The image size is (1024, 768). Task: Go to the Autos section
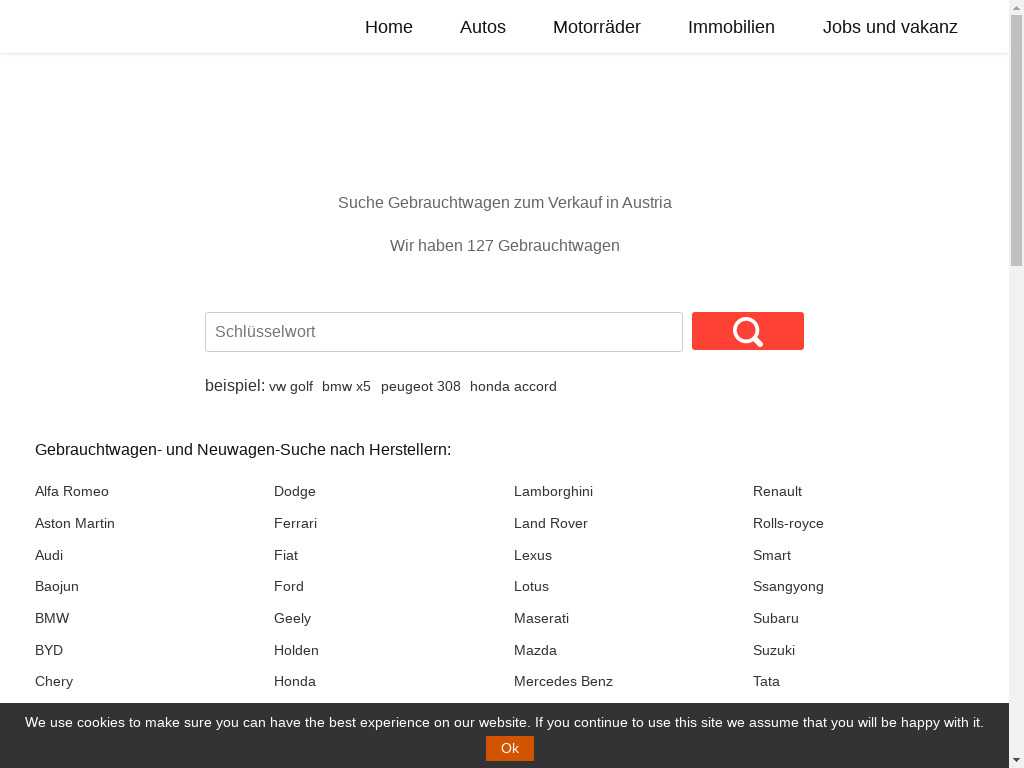point(483,27)
